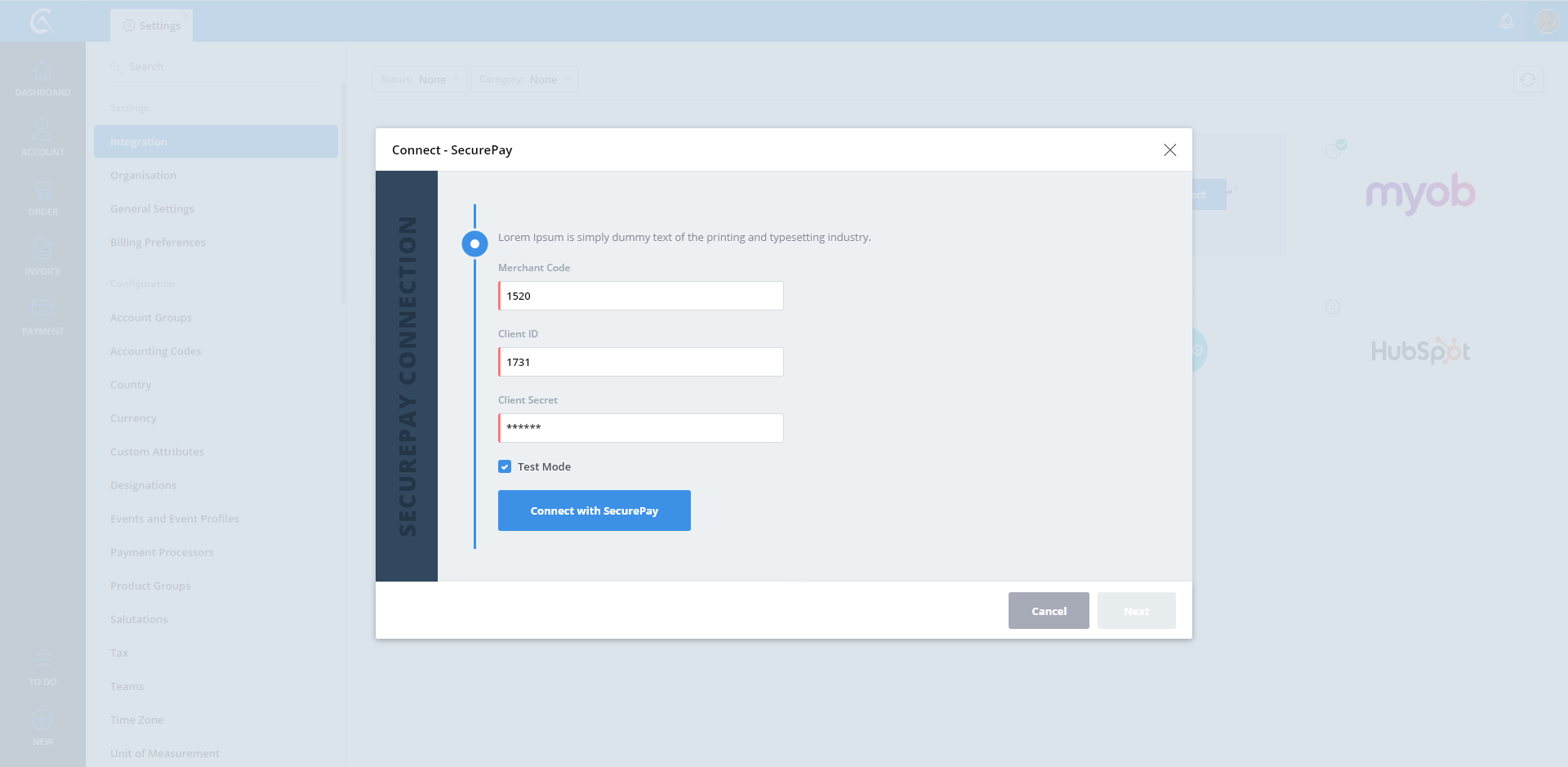Image resolution: width=1568 pixels, height=767 pixels.
Task: Select the Settings tab
Action: pyautogui.click(x=152, y=25)
